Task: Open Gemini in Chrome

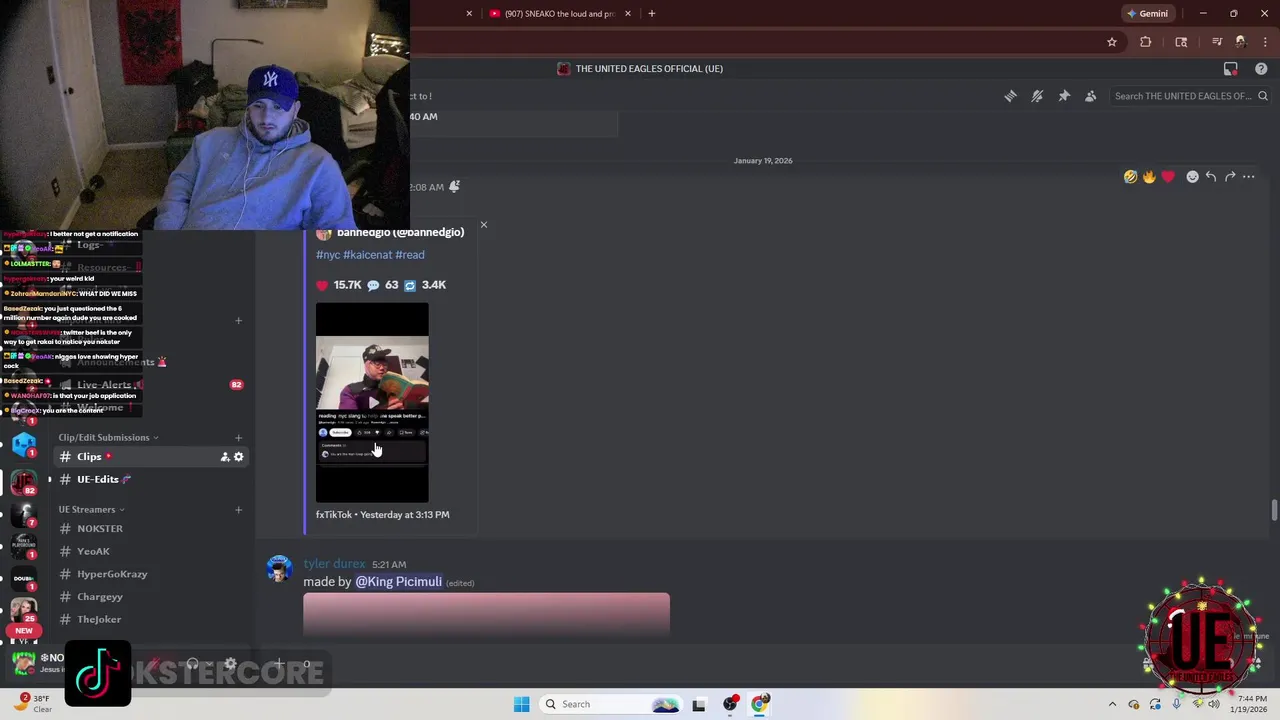Action: [1146, 14]
